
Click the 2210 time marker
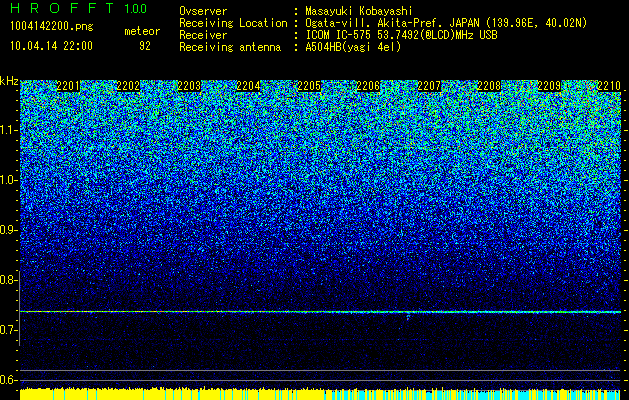point(609,85)
